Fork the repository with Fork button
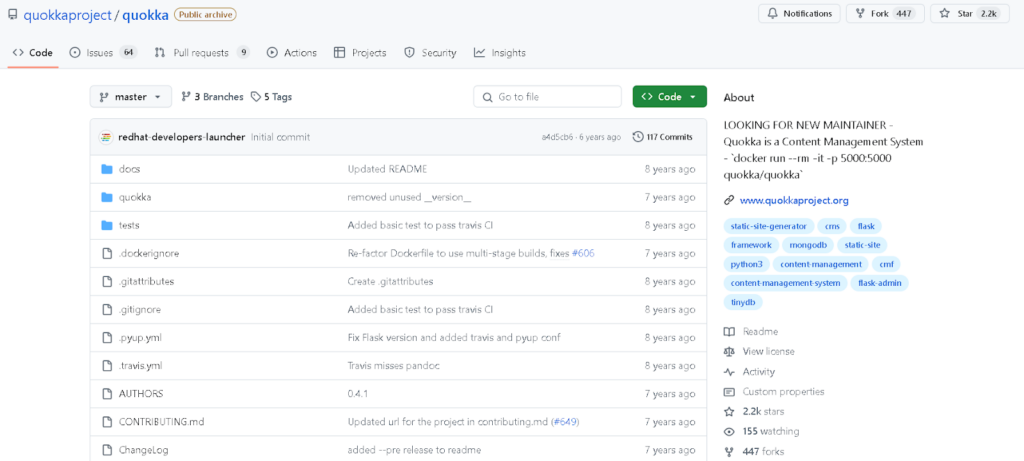This screenshot has height=461, width=1024. [886, 13]
